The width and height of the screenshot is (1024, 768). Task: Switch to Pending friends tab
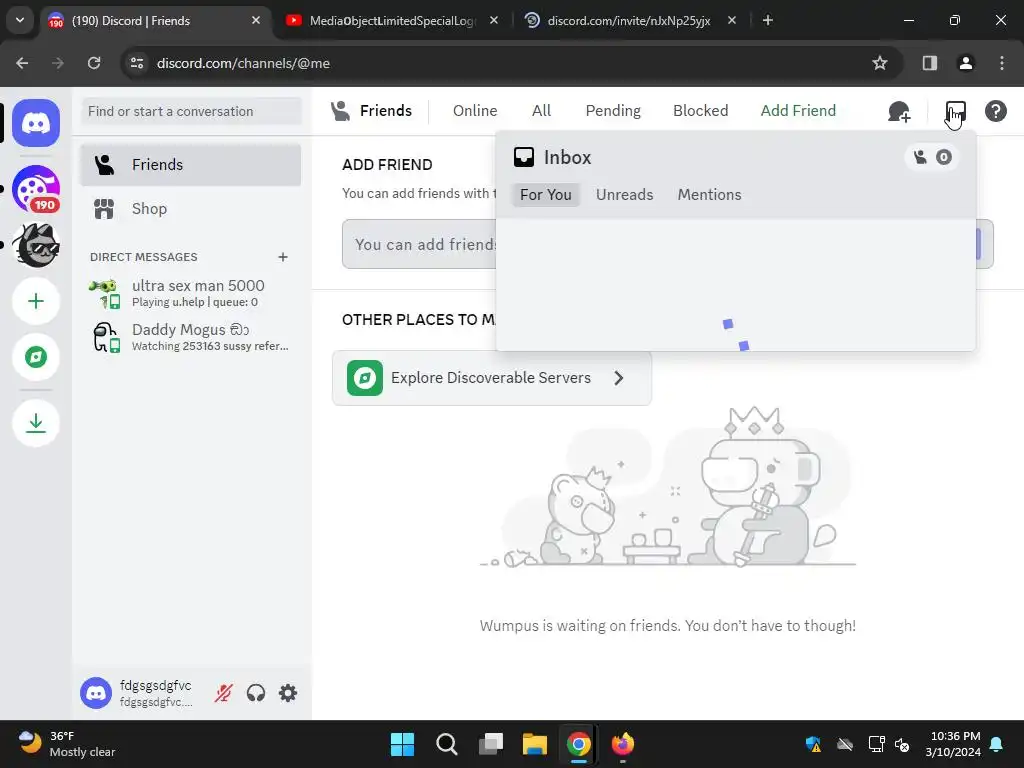(613, 111)
